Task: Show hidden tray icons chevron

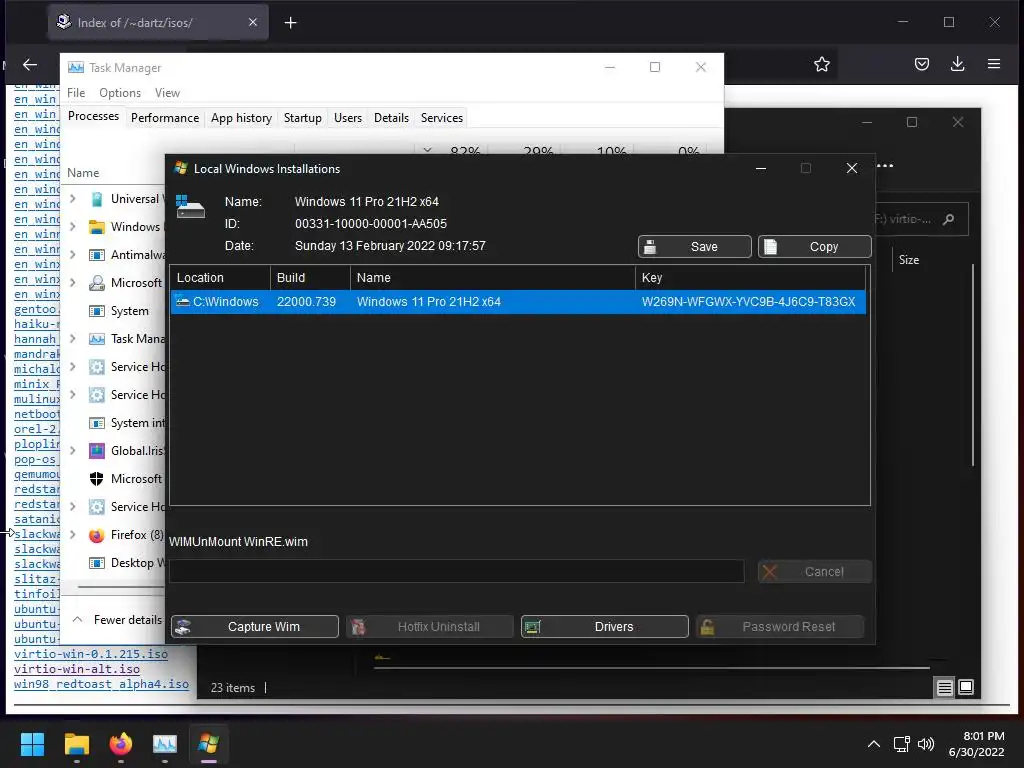Action: (x=874, y=744)
